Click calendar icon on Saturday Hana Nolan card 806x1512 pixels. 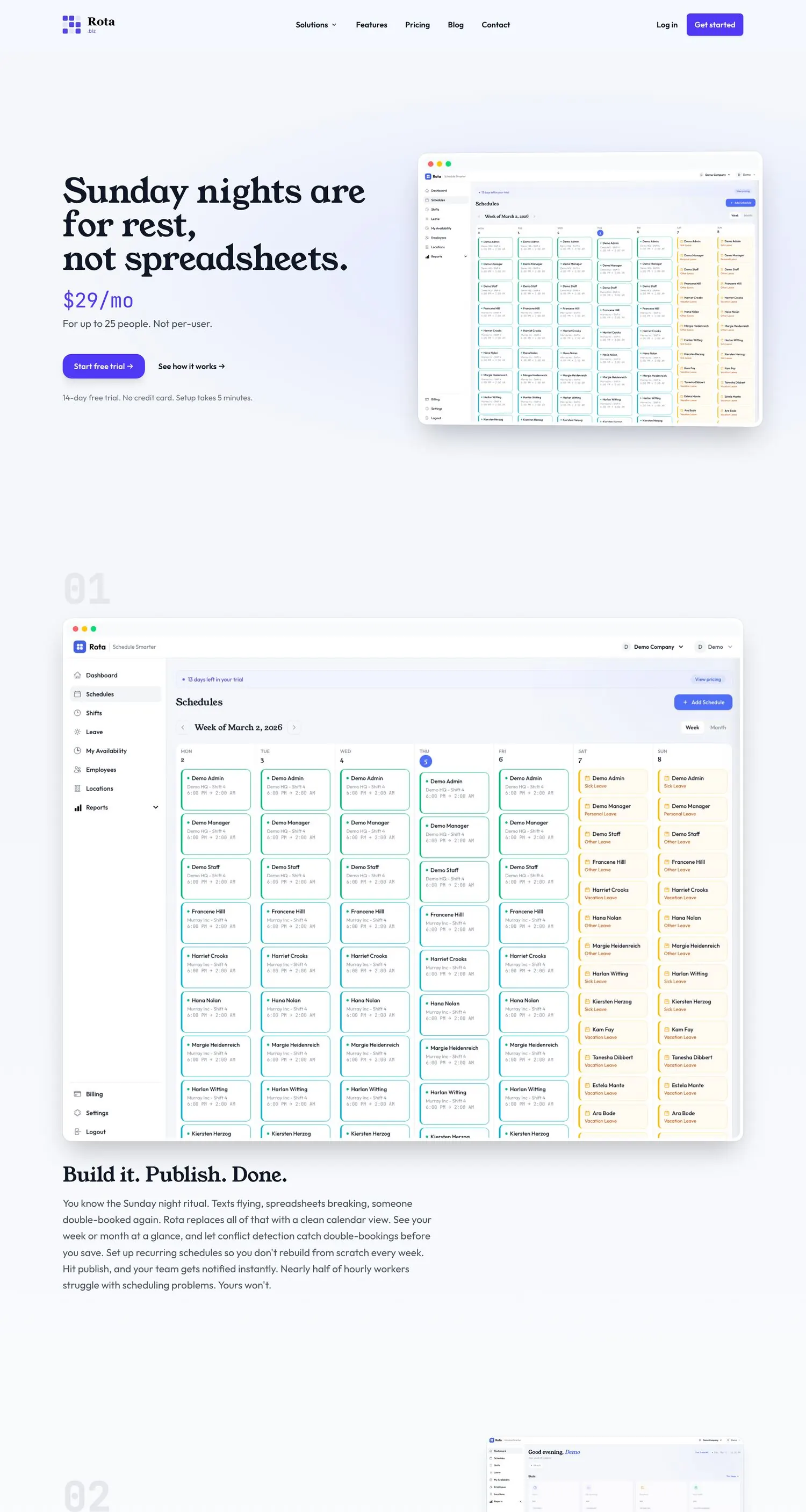point(587,918)
